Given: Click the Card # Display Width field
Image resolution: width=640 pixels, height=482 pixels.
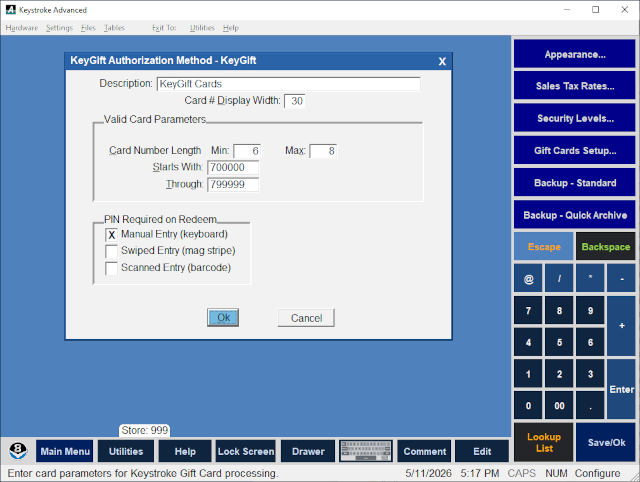Looking at the screenshot, I should (295, 101).
